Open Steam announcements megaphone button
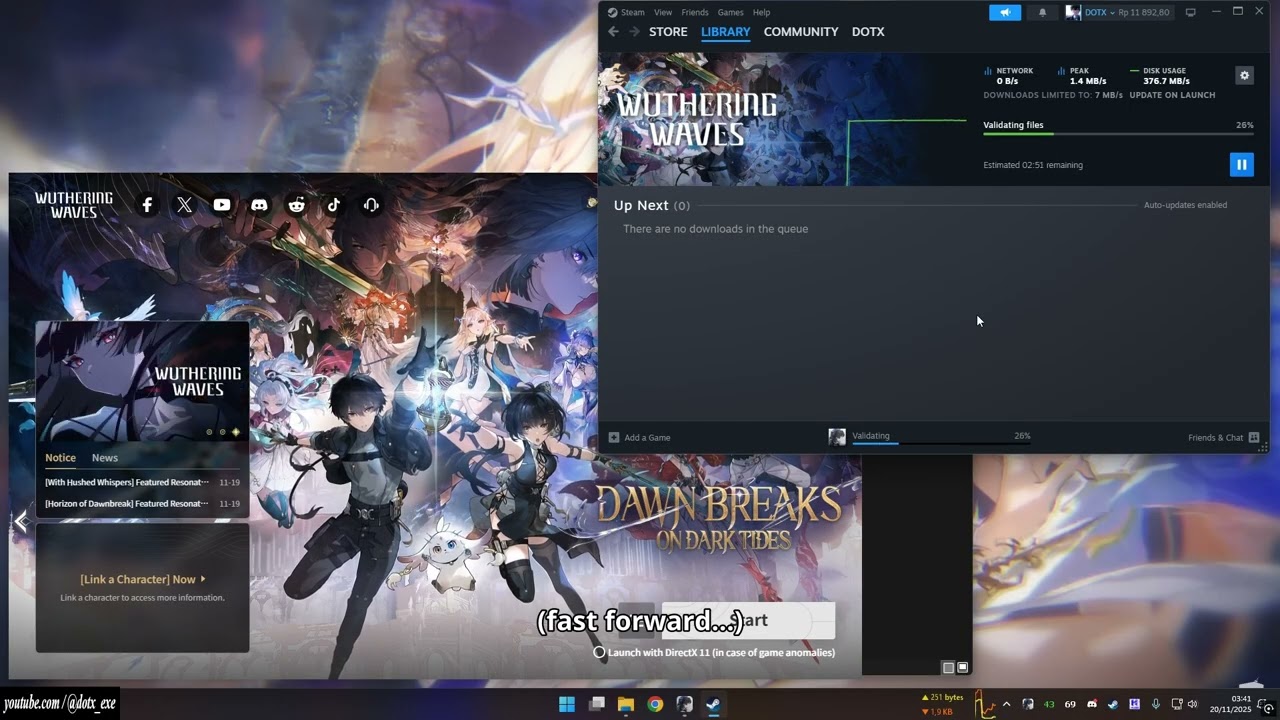The image size is (1280, 720). click(1005, 12)
